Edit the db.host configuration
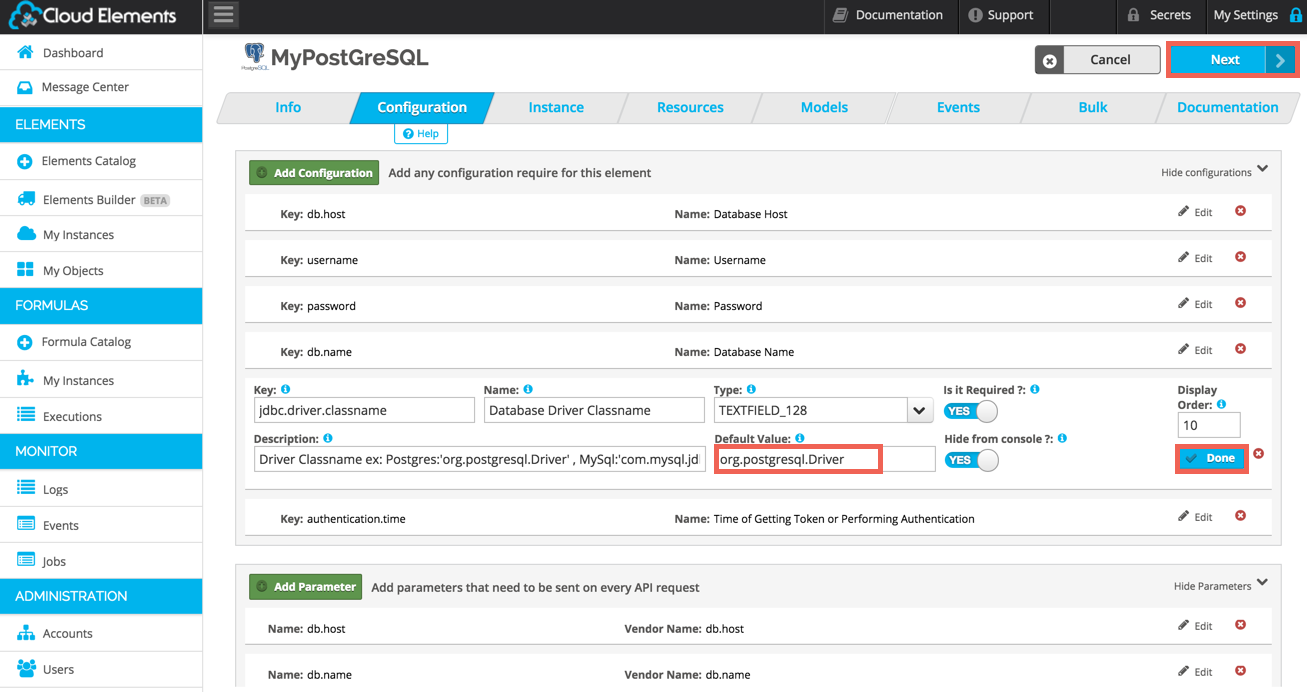Viewport: 1307px width, 692px height. click(1195, 212)
